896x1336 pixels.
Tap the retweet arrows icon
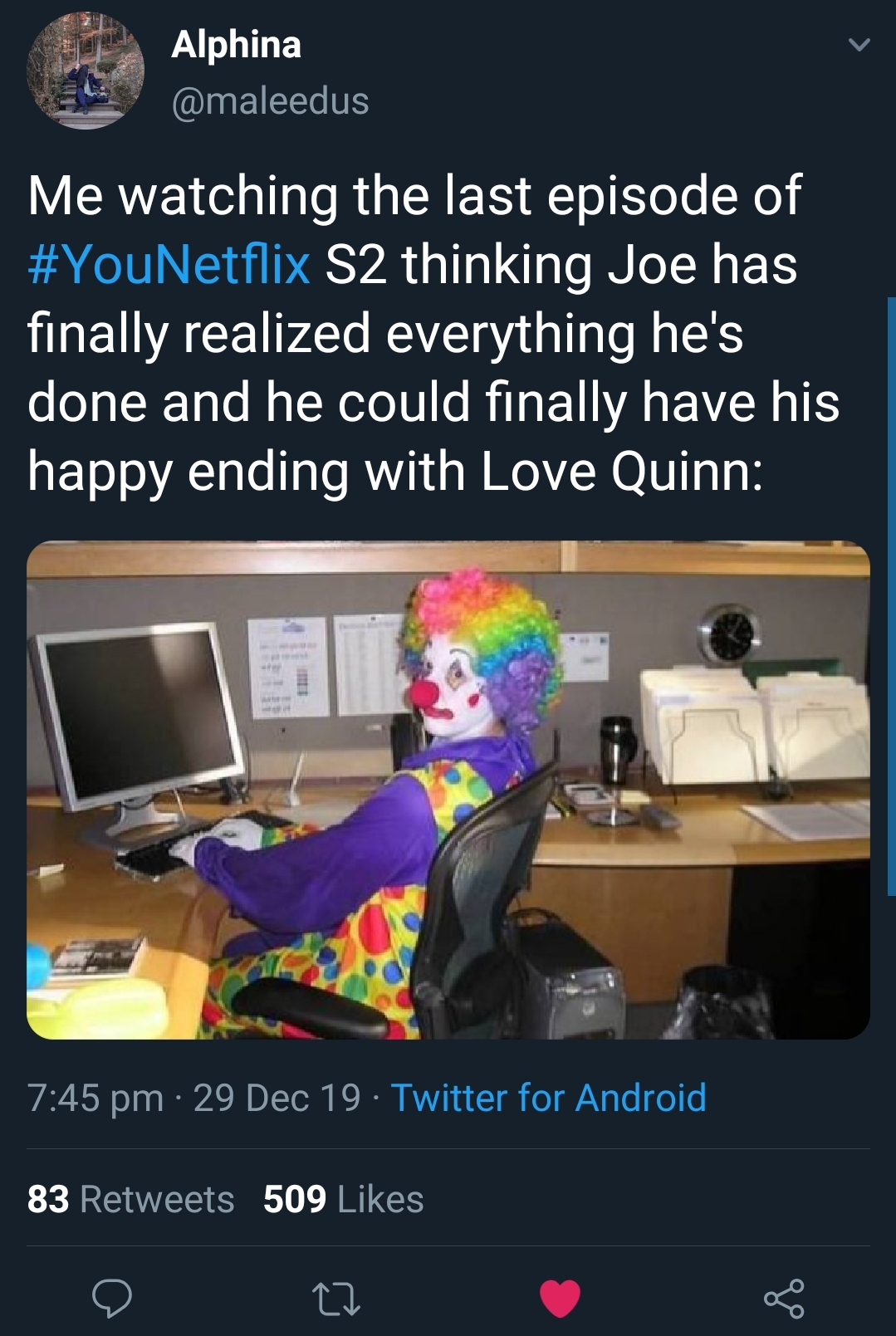[x=335, y=1299]
